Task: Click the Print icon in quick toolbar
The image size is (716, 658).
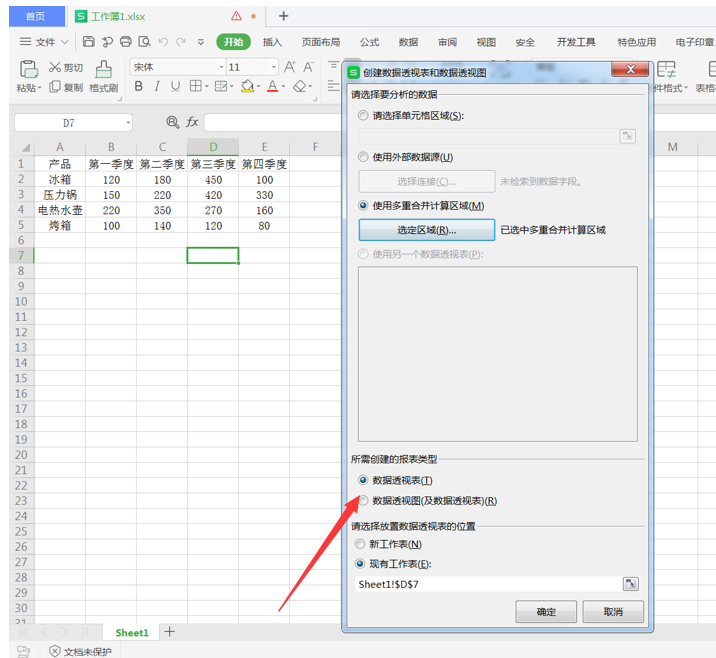Action: (x=126, y=42)
